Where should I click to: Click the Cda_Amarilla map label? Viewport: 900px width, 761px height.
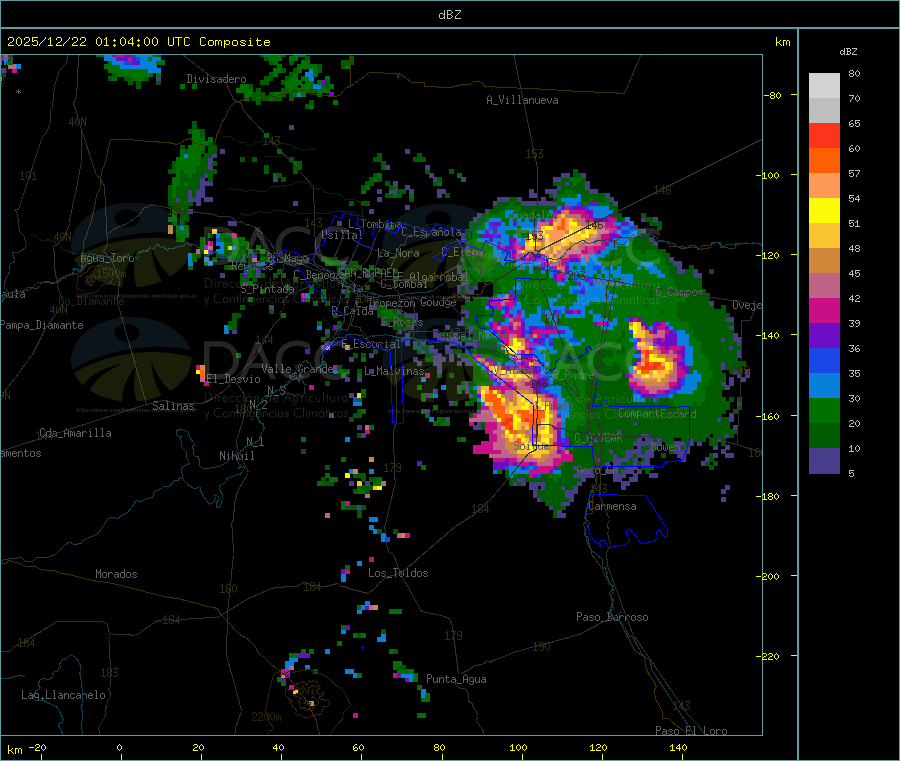point(75,433)
